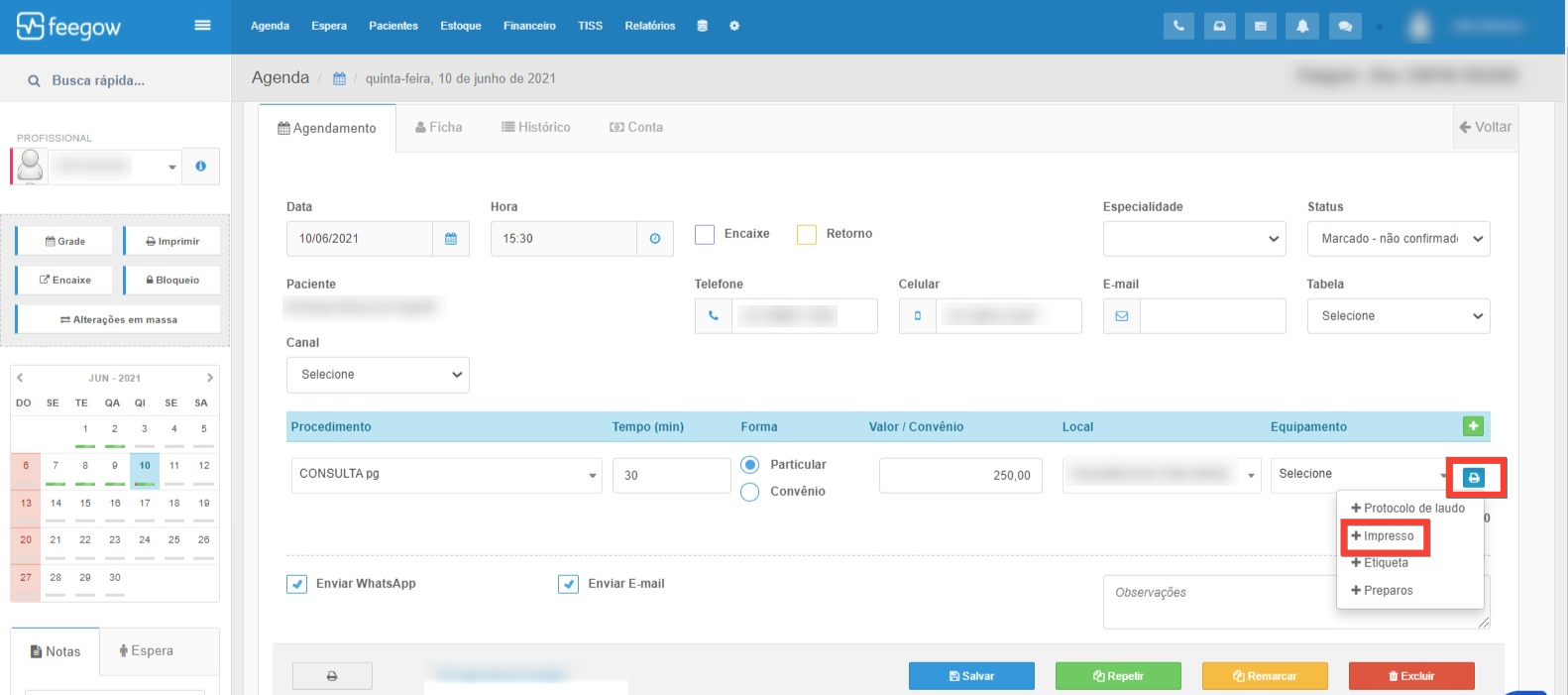Select Preparos in print menu
The height and width of the screenshot is (695, 1568).
pyautogui.click(x=1382, y=591)
